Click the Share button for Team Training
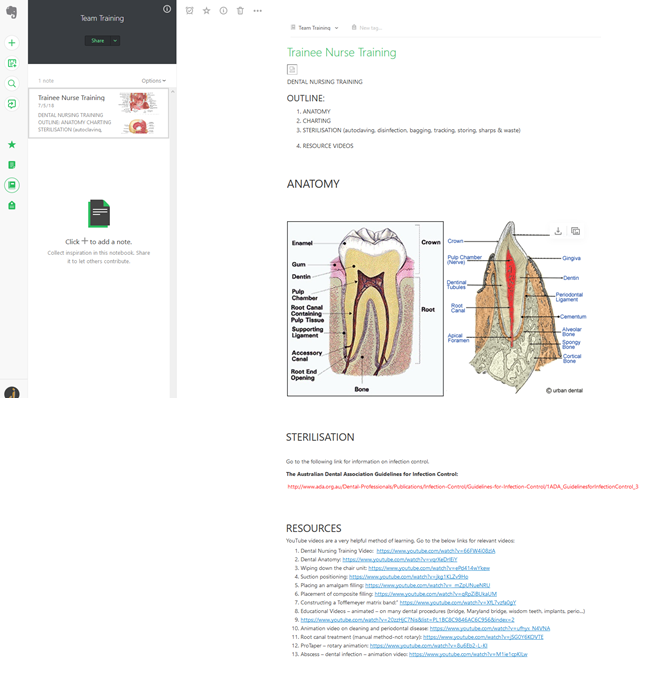 (x=98, y=41)
